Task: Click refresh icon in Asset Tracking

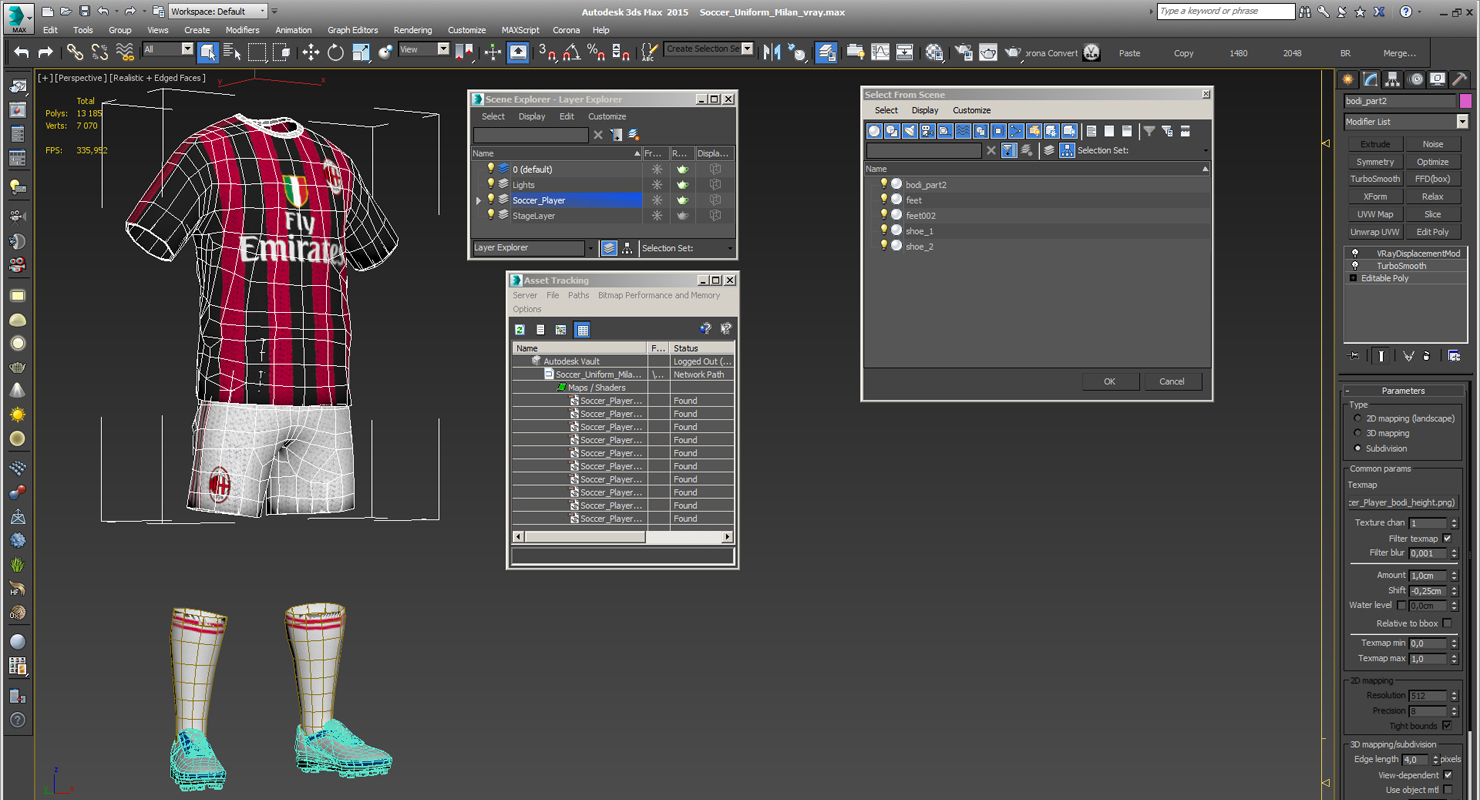Action: (520, 329)
